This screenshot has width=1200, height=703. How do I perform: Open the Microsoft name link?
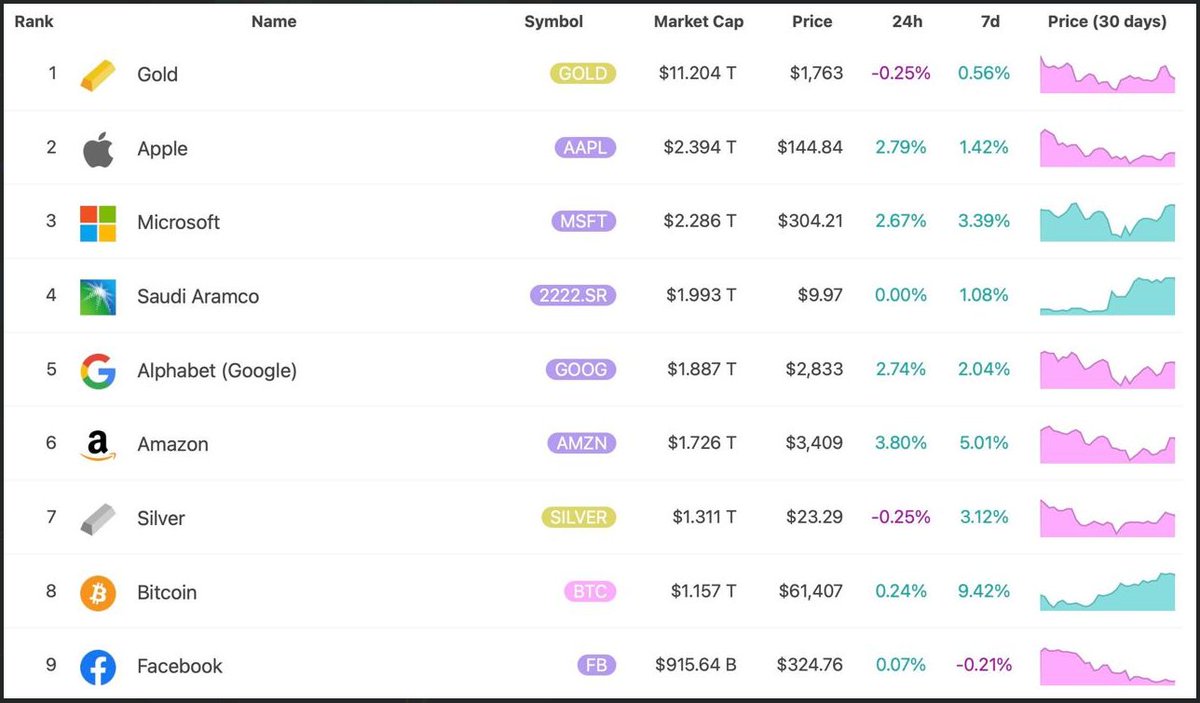(178, 222)
